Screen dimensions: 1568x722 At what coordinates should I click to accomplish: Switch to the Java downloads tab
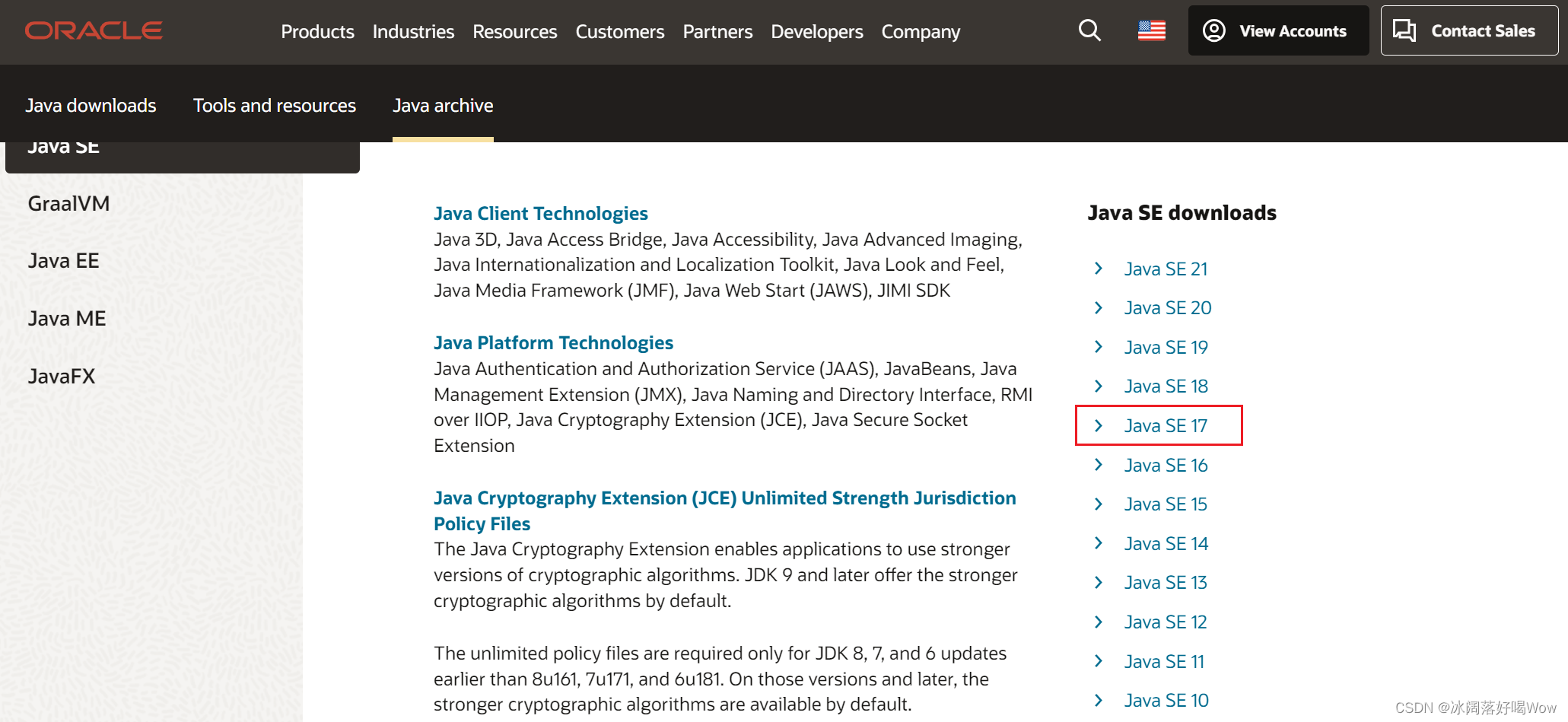(x=91, y=106)
